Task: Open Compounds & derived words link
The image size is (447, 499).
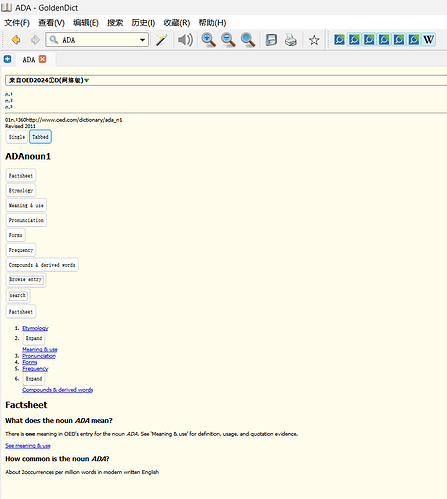Action: 57,390
